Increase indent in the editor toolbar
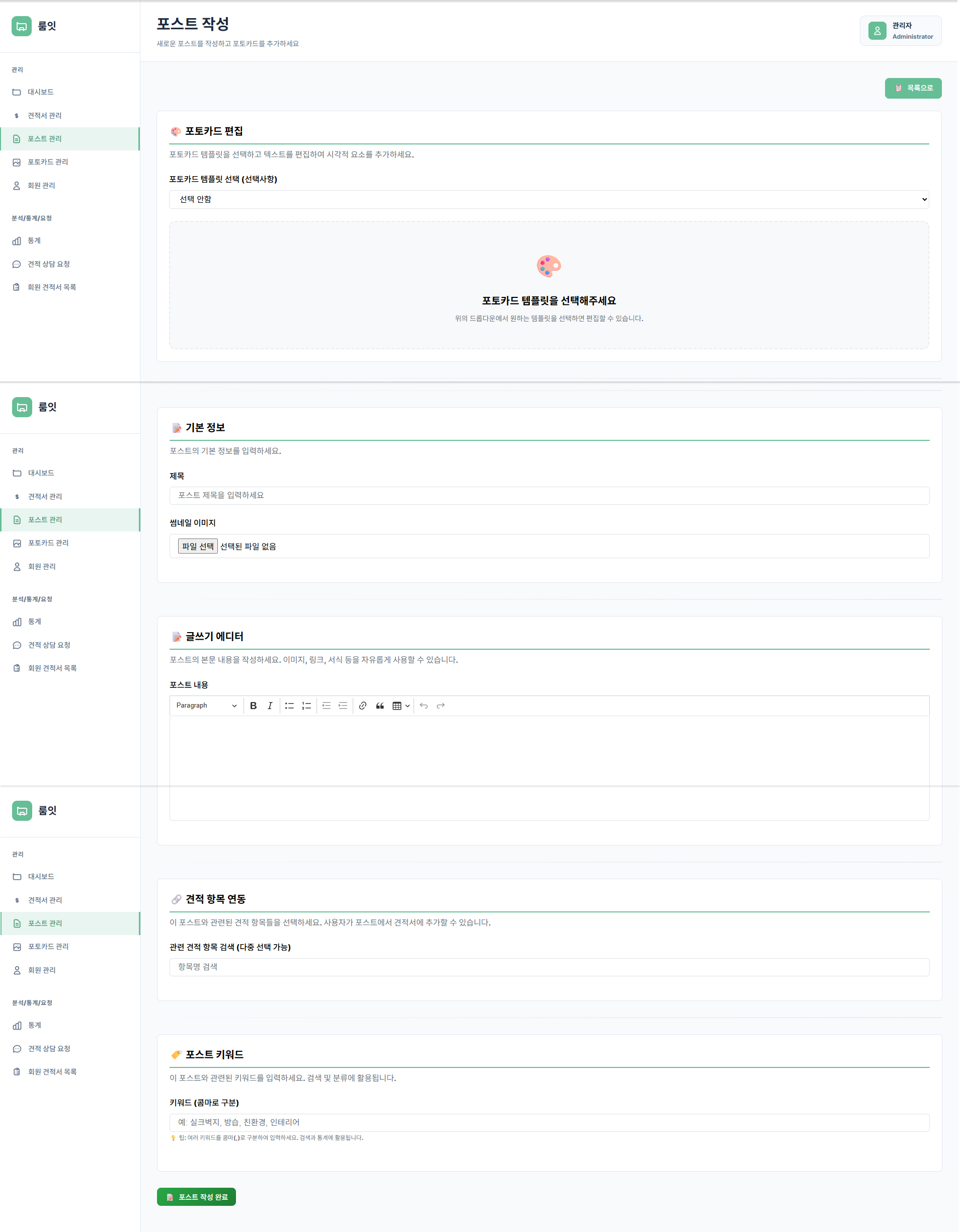 coord(343,706)
